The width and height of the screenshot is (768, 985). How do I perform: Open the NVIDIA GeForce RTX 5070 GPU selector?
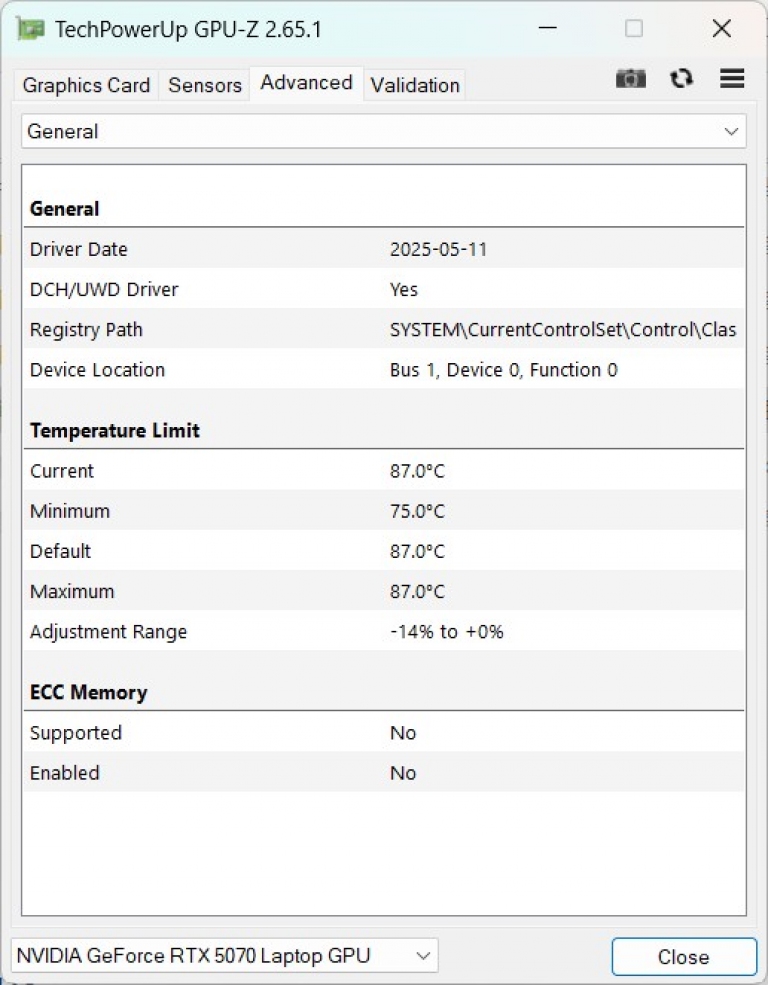[x=224, y=955]
